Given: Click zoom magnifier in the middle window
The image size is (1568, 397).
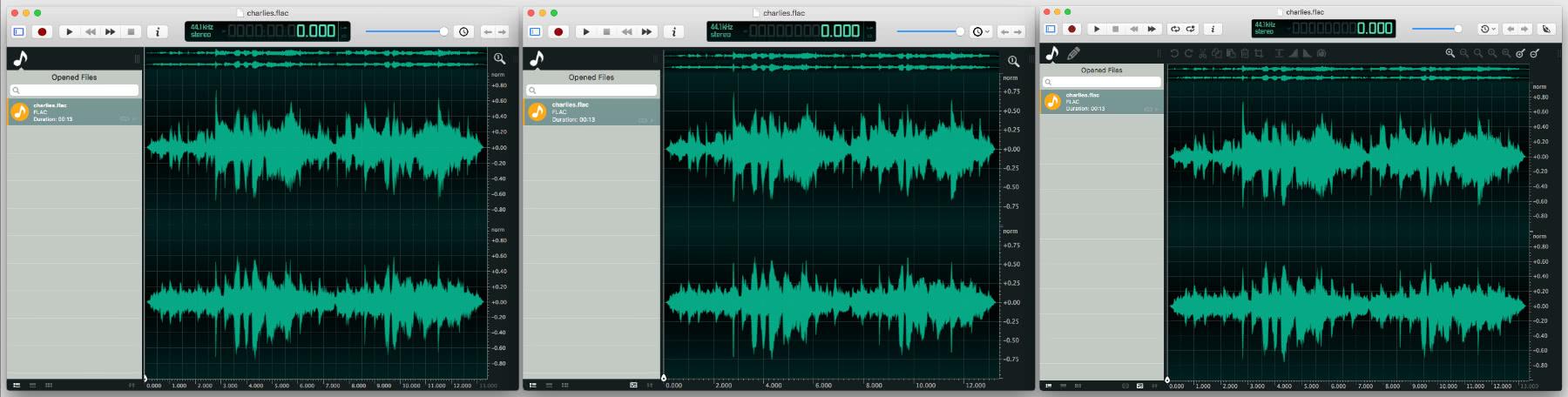Looking at the screenshot, I should [1013, 61].
